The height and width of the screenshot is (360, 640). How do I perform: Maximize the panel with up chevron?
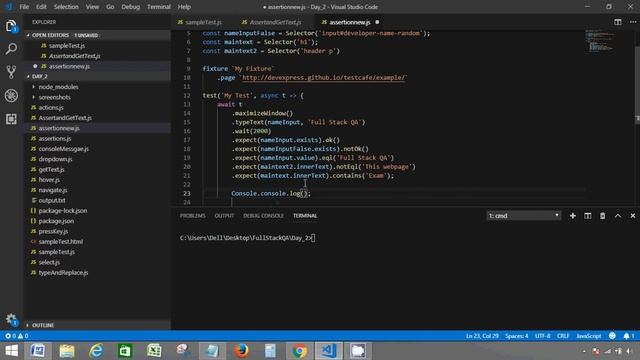[x=618, y=216]
